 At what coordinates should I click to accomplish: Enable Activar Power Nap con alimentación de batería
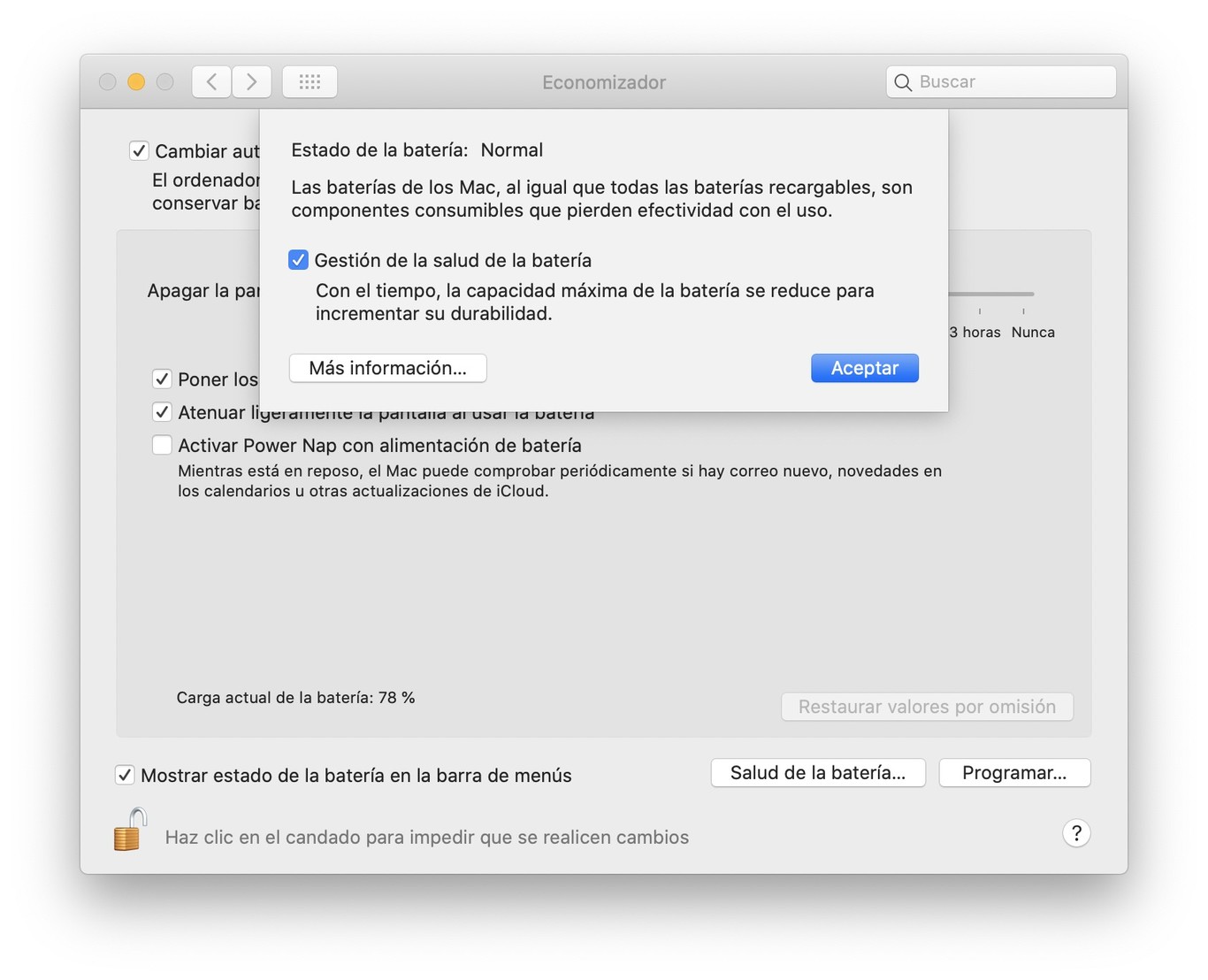pyautogui.click(x=162, y=445)
